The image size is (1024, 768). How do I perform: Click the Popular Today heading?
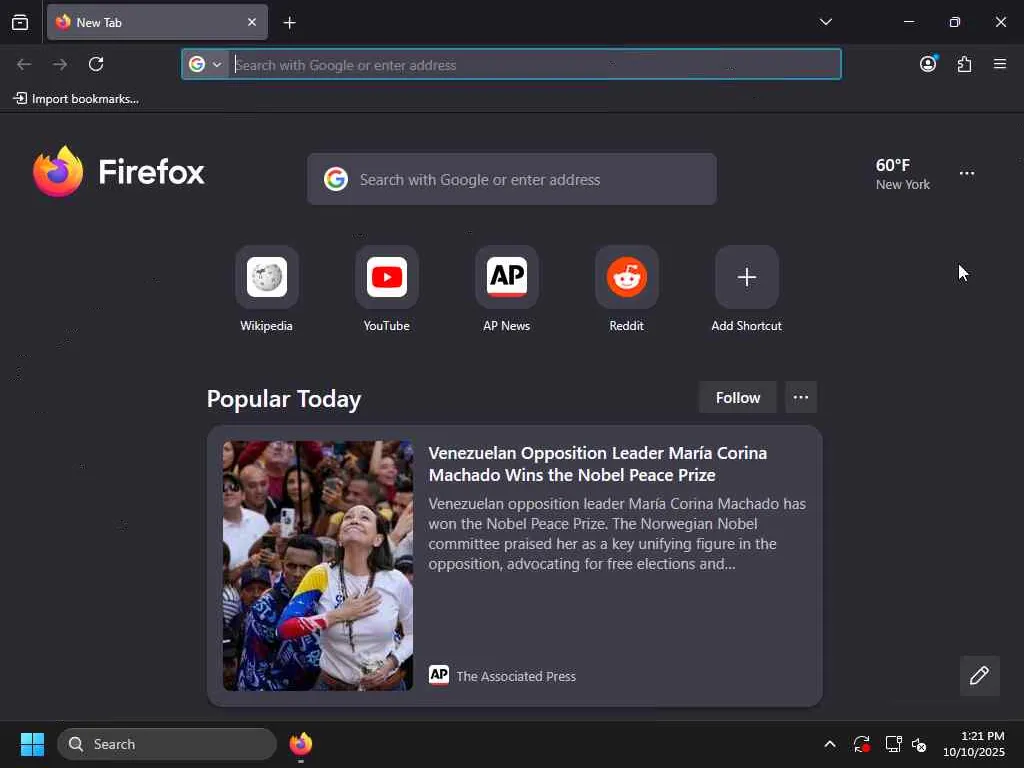(284, 399)
